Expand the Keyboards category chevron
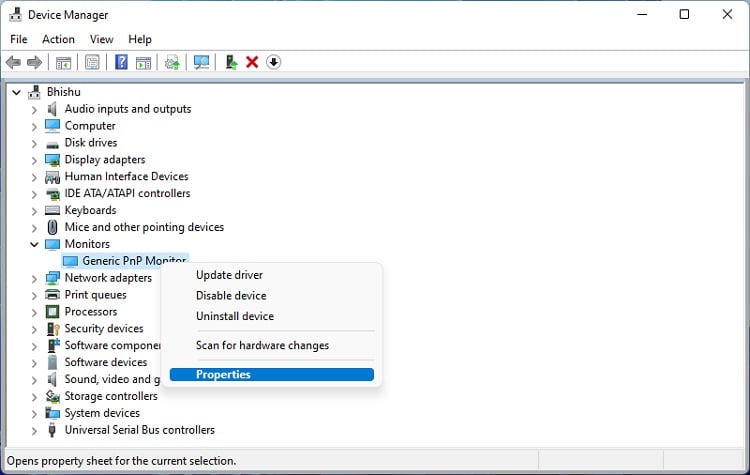750x475 pixels. [34, 211]
